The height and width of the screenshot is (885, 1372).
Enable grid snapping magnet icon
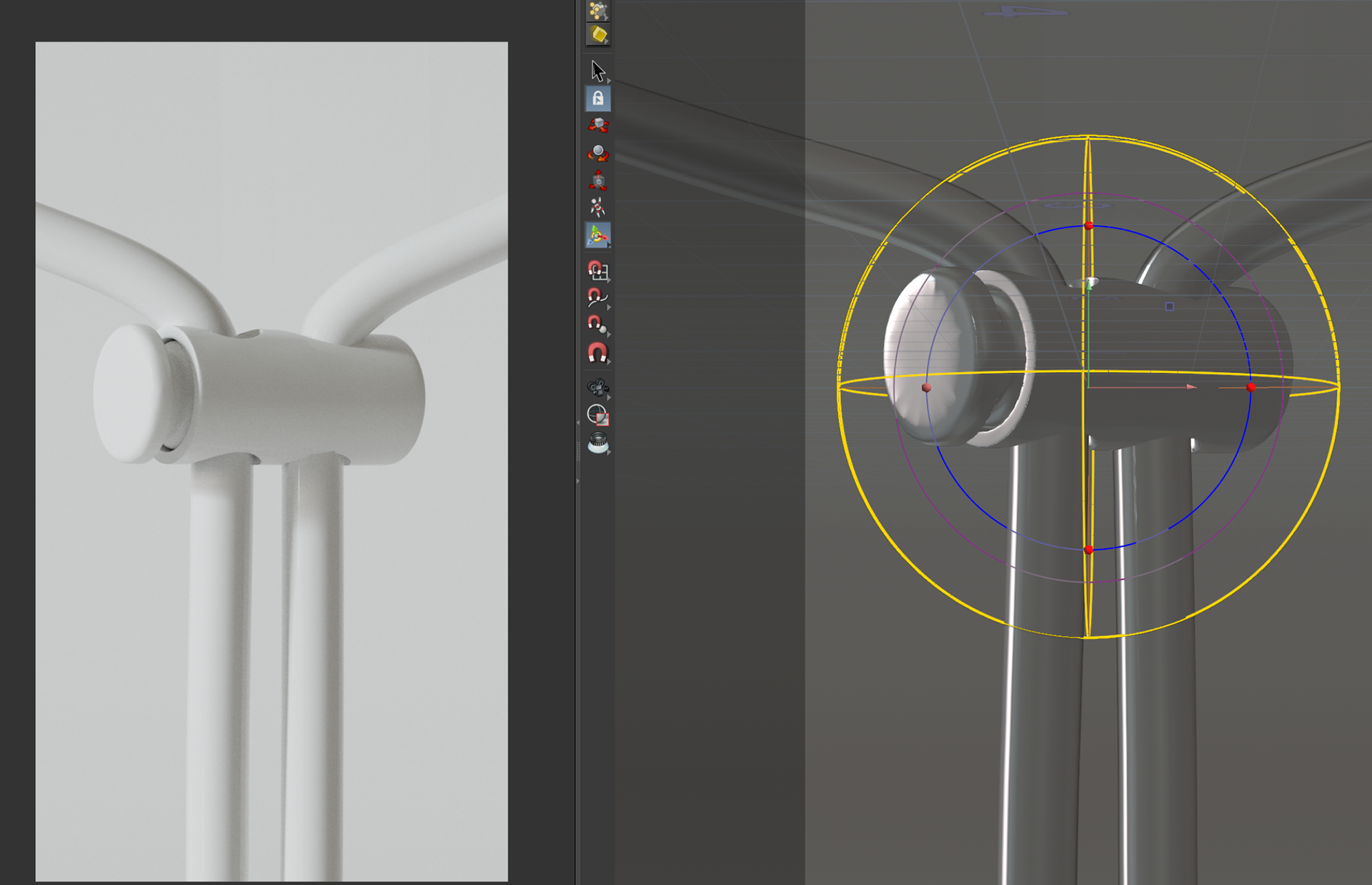[598, 270]
